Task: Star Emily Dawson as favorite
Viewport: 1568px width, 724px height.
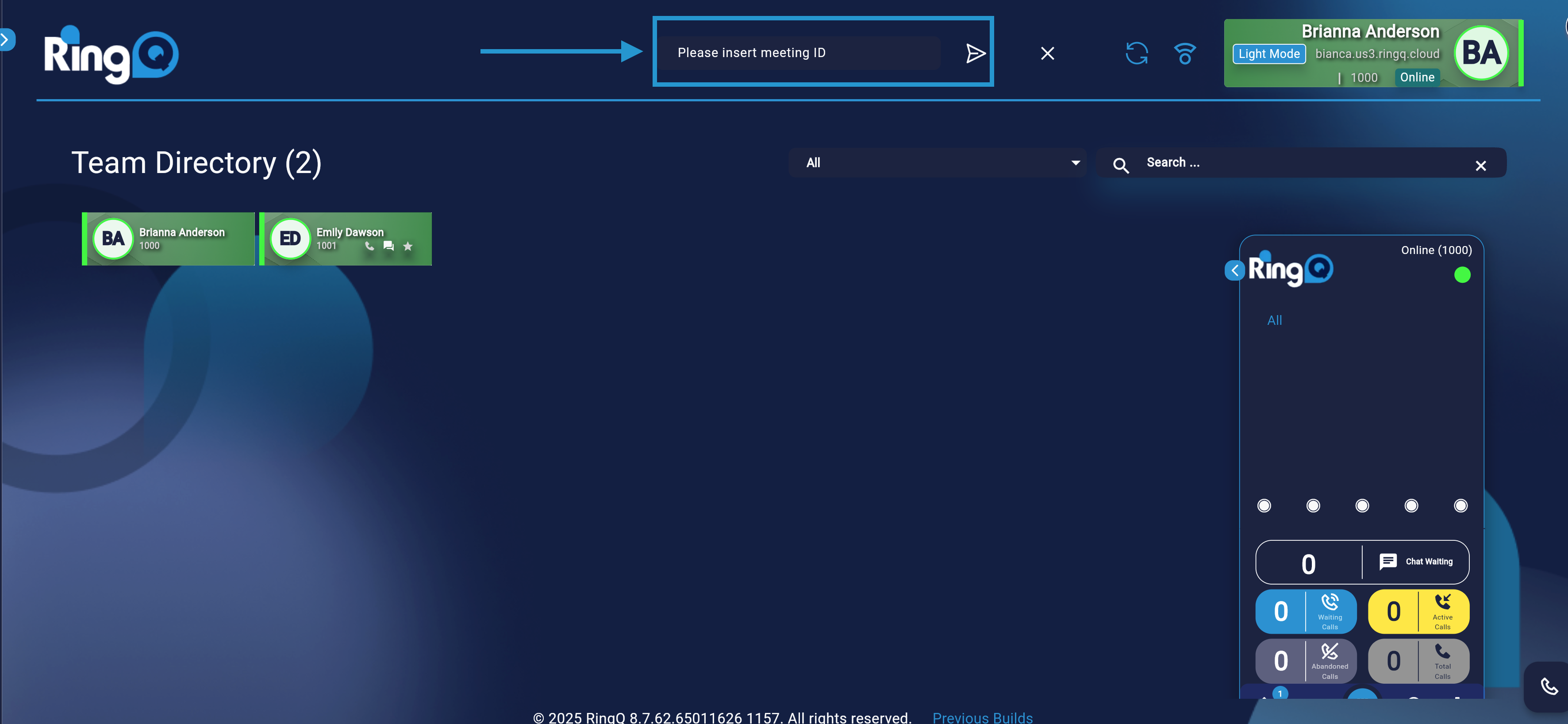Action: coord(408,246)
